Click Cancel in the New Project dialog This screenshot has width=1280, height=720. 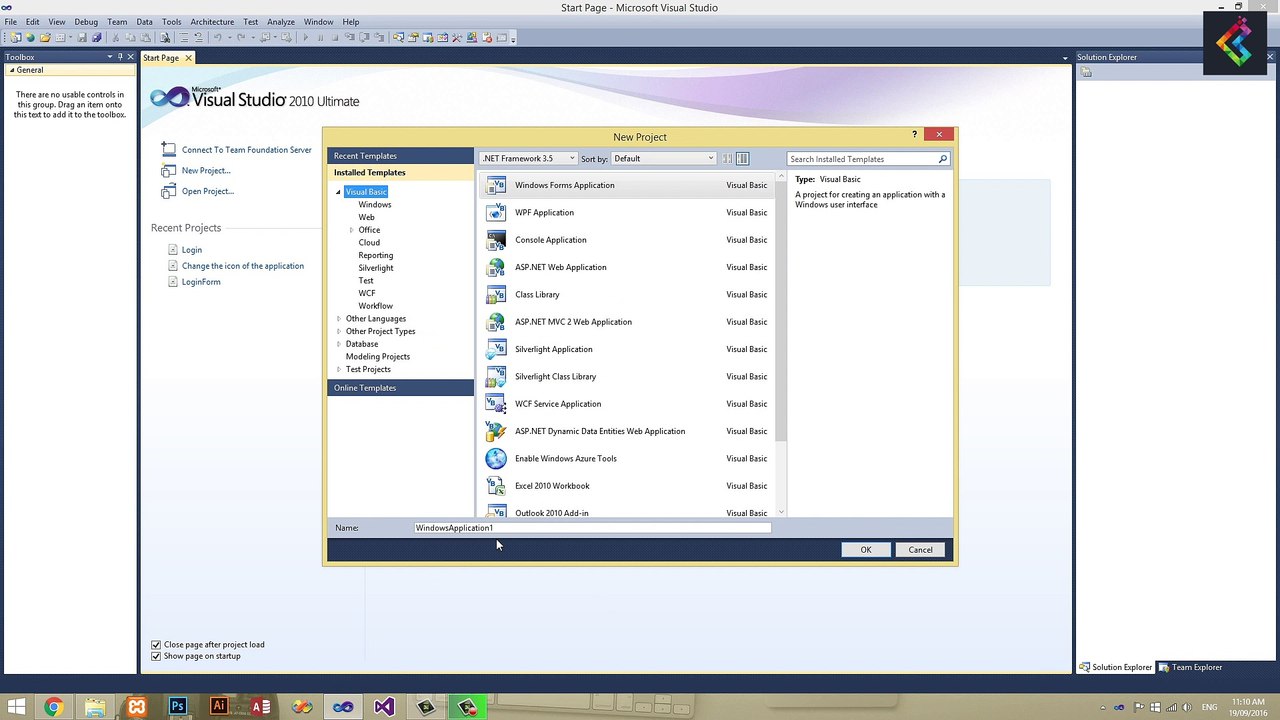click(920, 550)
